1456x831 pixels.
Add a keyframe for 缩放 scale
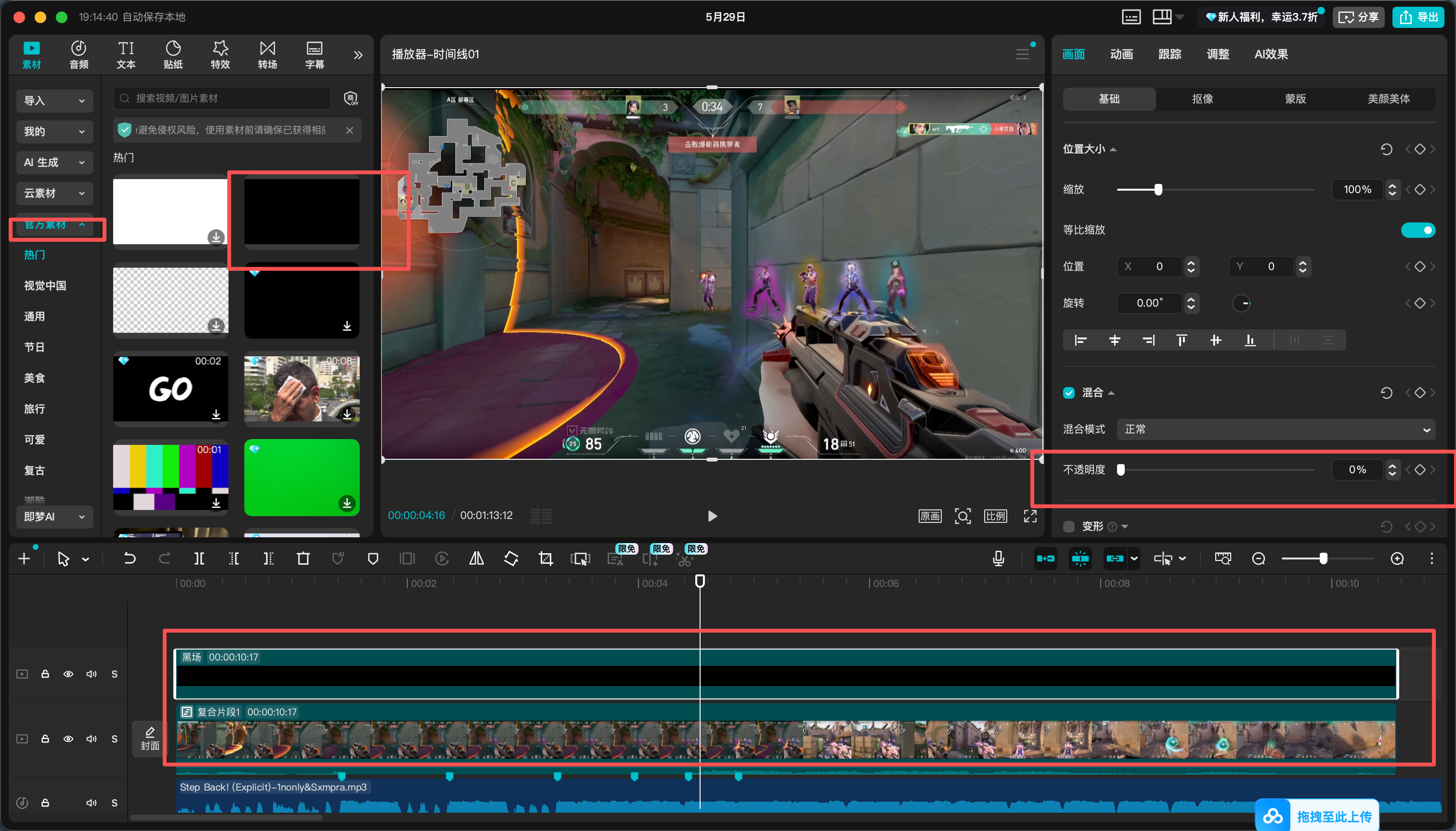pyautogui.click(x=1420, y=190)
